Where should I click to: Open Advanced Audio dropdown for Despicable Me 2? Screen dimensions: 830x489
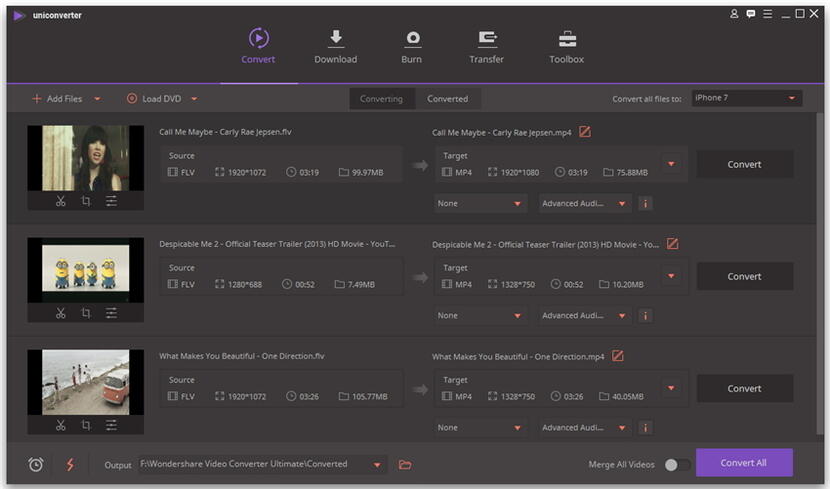tap(585, 316)
